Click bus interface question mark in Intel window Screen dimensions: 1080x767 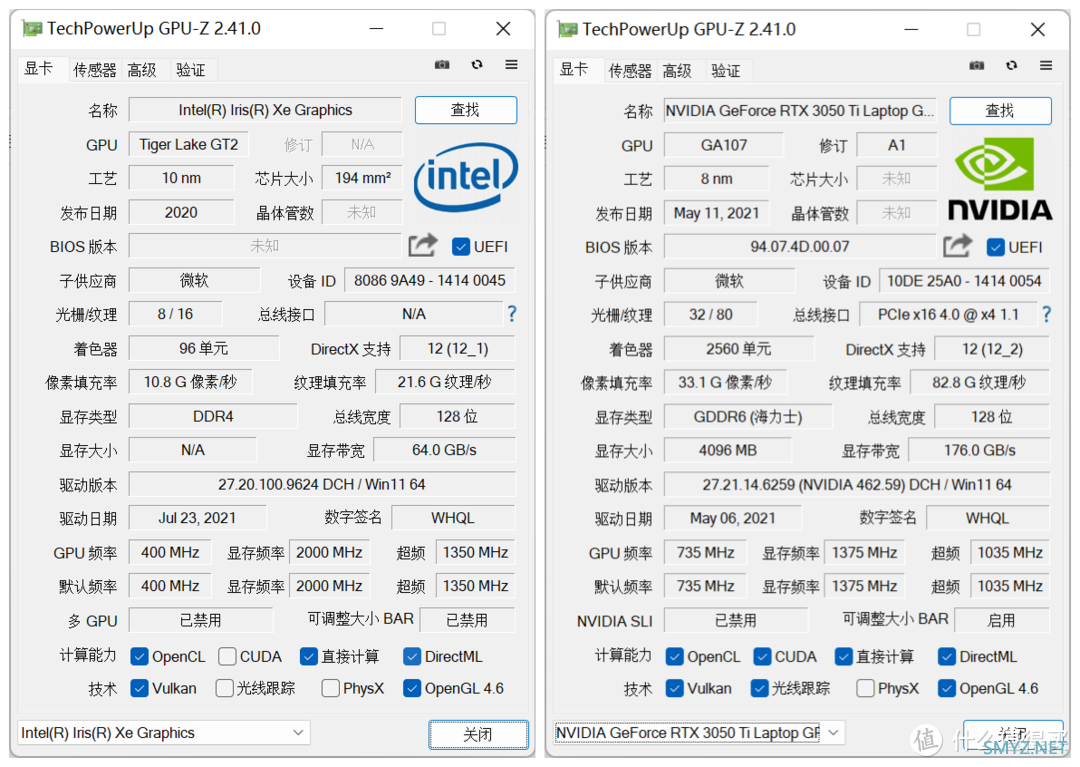coord(512,314)
